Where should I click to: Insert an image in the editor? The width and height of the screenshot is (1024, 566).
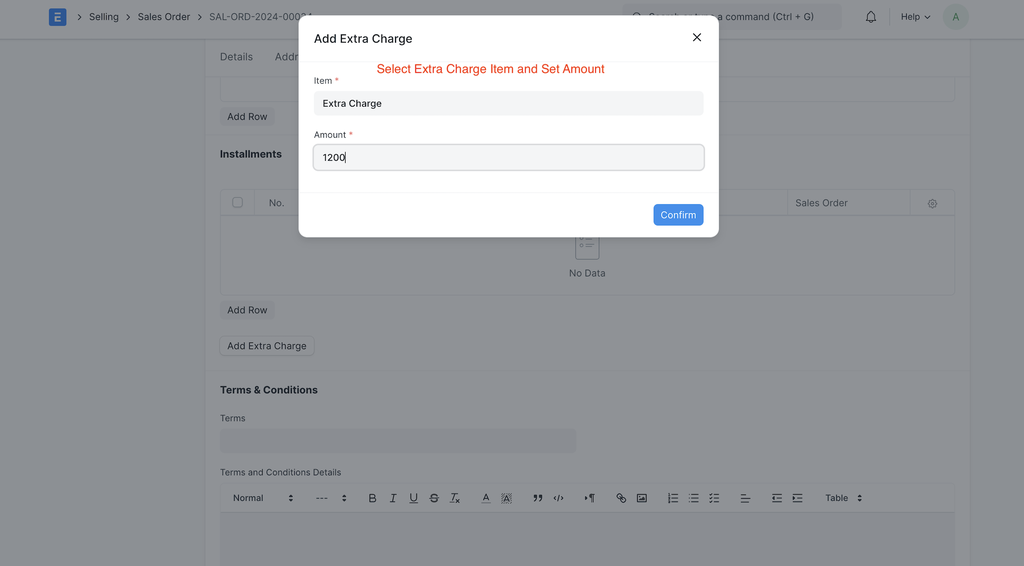tap(642, 498)
